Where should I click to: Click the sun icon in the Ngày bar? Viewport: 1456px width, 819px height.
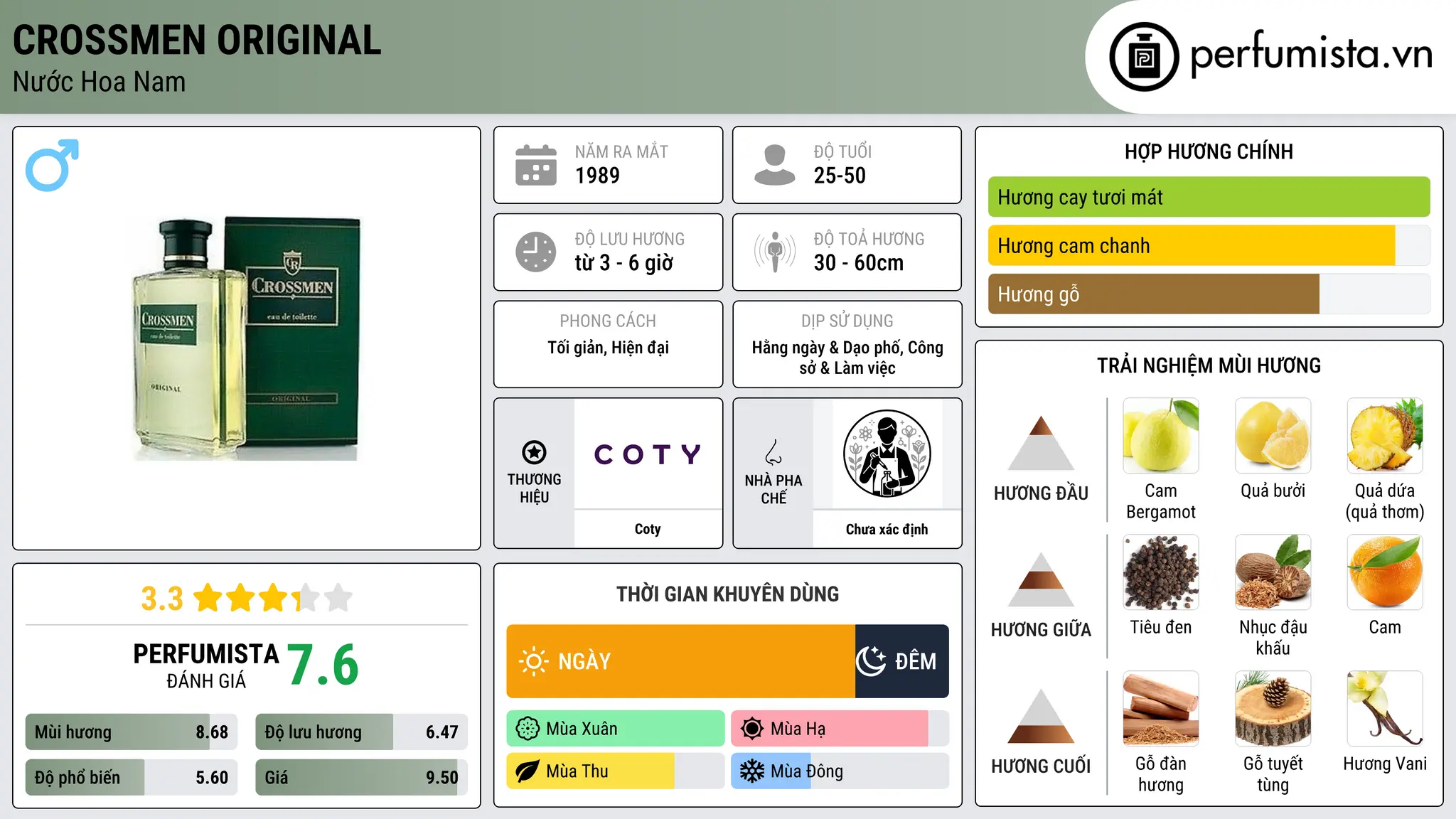pos(533,661)
